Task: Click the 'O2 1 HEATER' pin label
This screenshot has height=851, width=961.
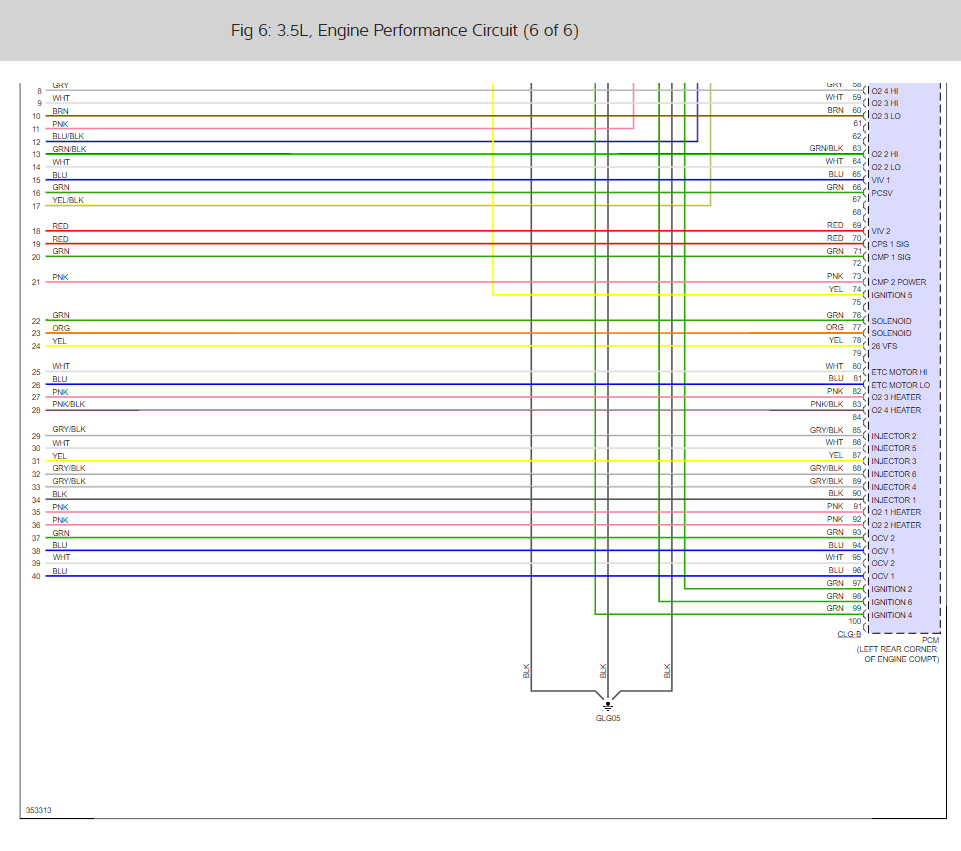Action: point(896,512)
